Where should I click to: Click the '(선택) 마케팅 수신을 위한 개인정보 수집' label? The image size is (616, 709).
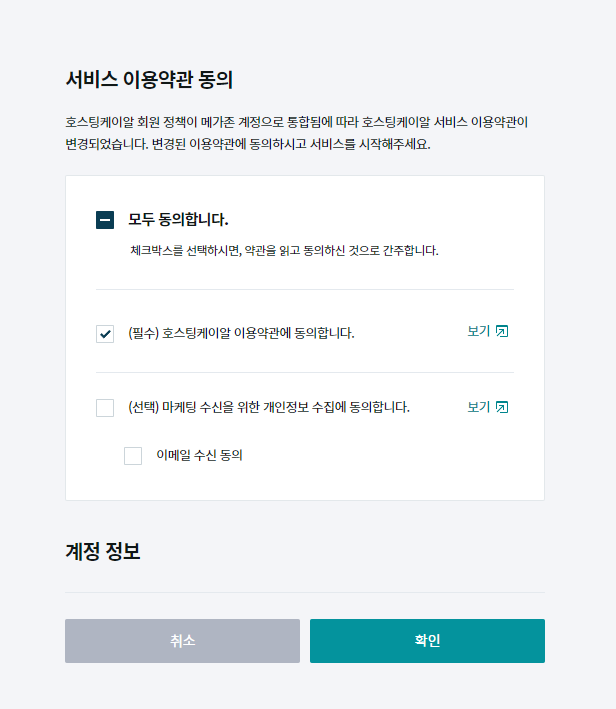(269, 407)
